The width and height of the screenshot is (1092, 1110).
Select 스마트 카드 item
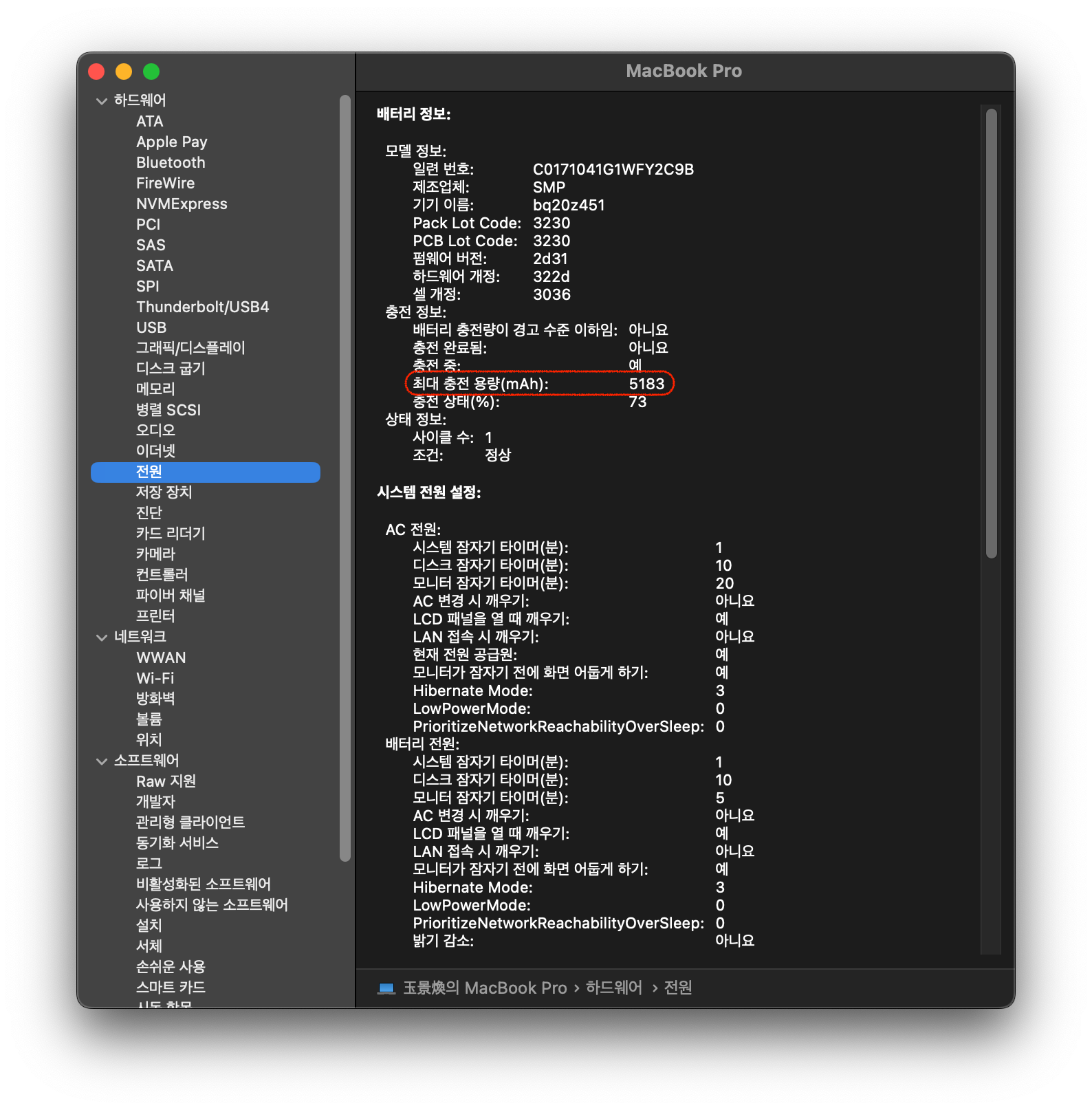[171, 988]
